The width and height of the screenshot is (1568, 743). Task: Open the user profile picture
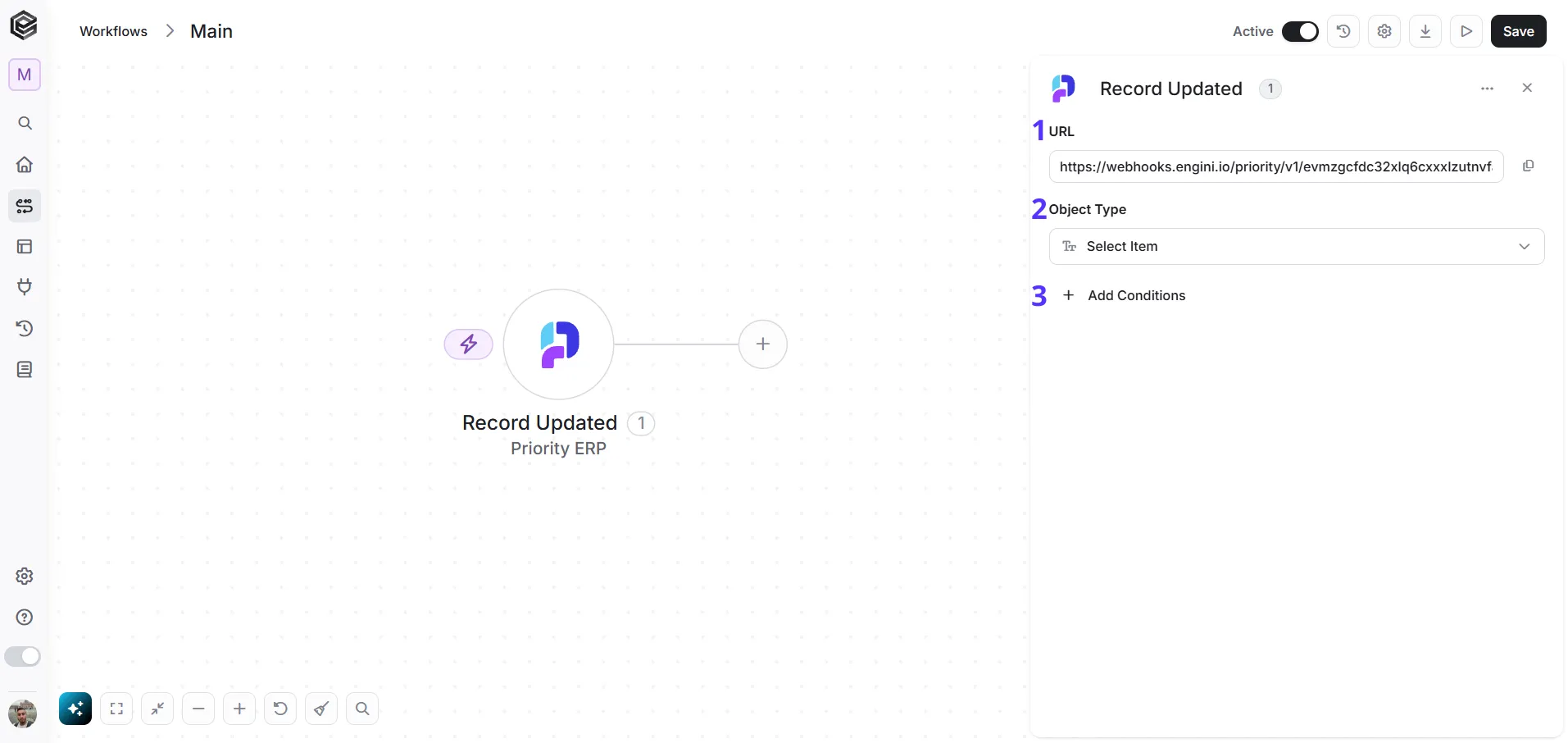(22, 713)
